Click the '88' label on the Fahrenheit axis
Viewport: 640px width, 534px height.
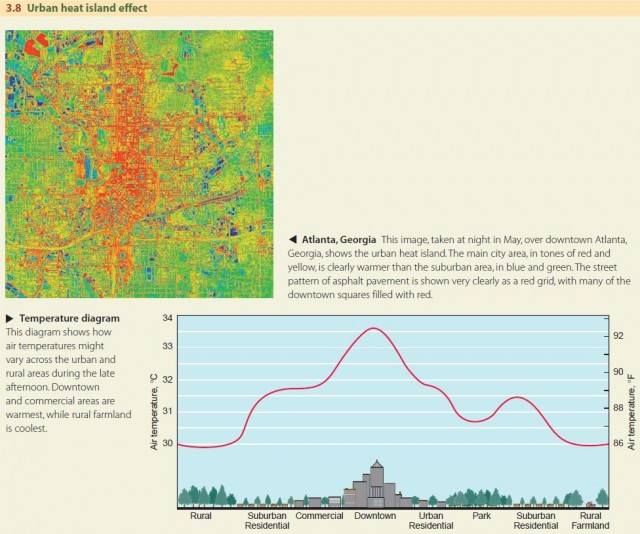pos(618,408)
